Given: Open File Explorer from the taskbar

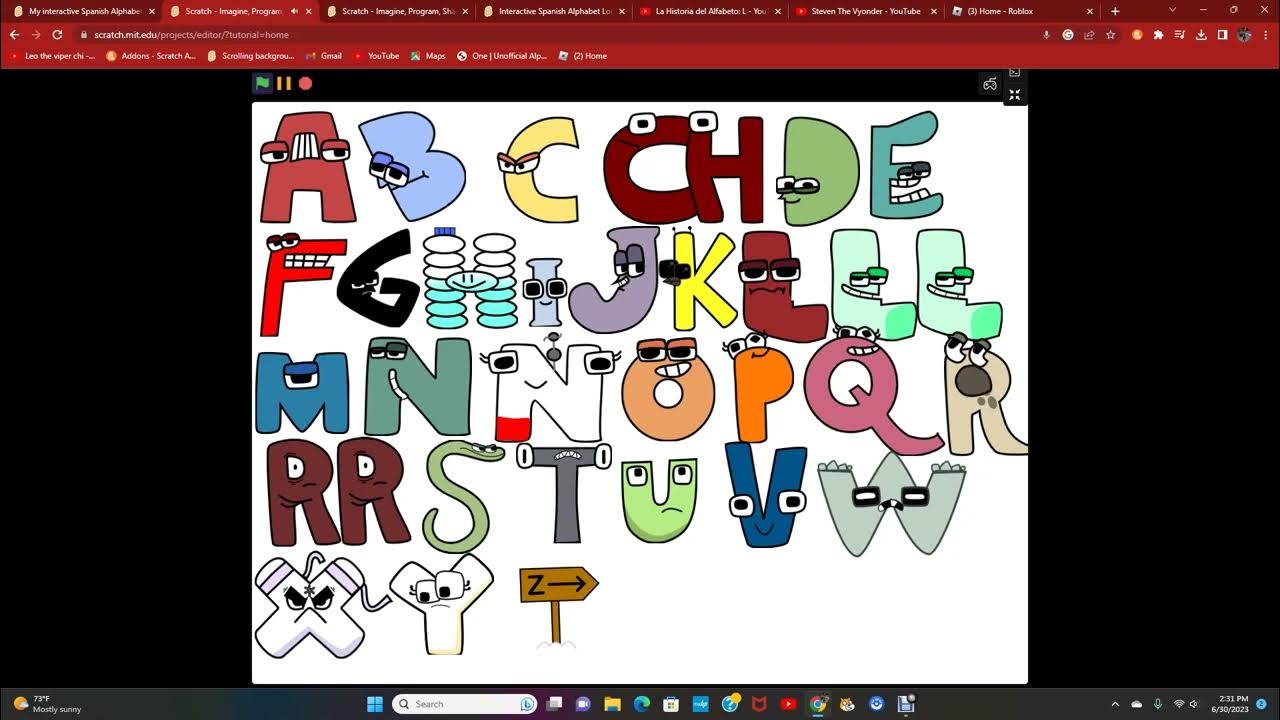Looking at the screenshot, I should (x=612, y=704).
